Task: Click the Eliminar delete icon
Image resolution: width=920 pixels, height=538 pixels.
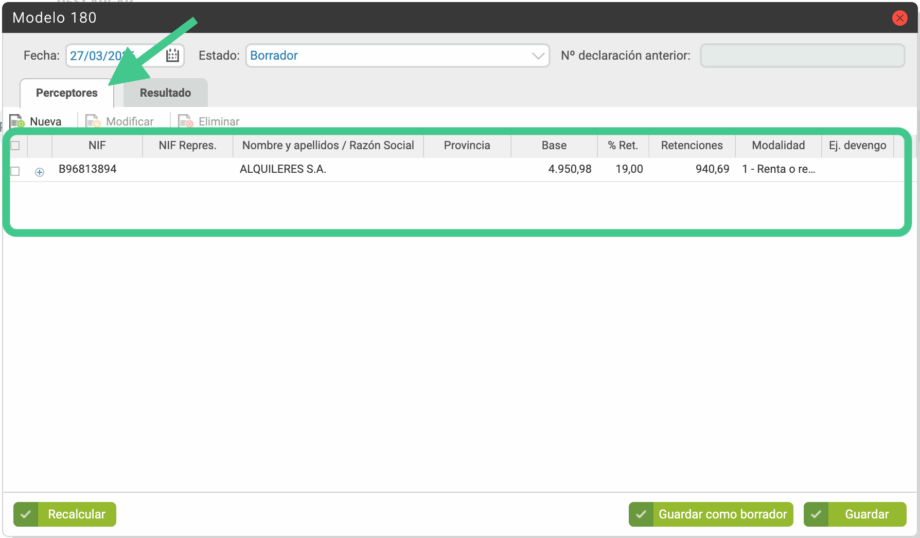Action: 185,122
